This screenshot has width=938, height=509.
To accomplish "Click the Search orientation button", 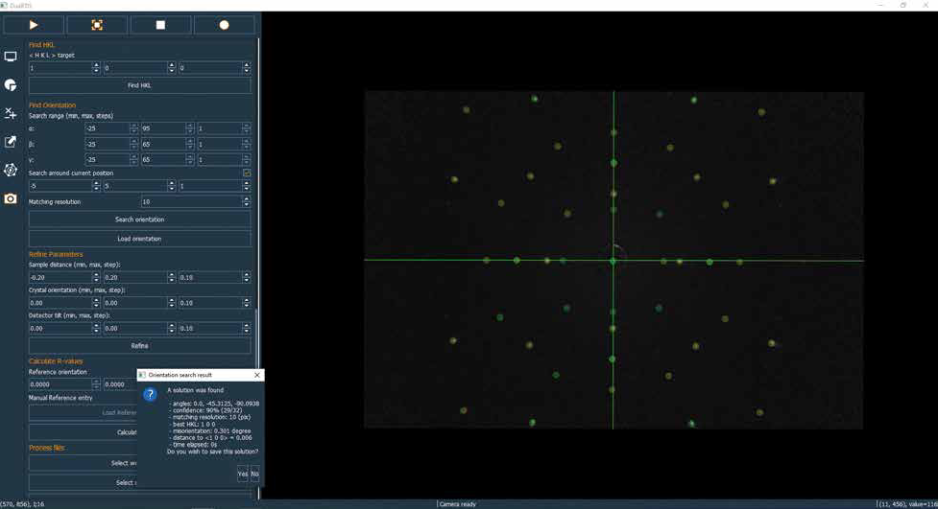I will (139, 219).
